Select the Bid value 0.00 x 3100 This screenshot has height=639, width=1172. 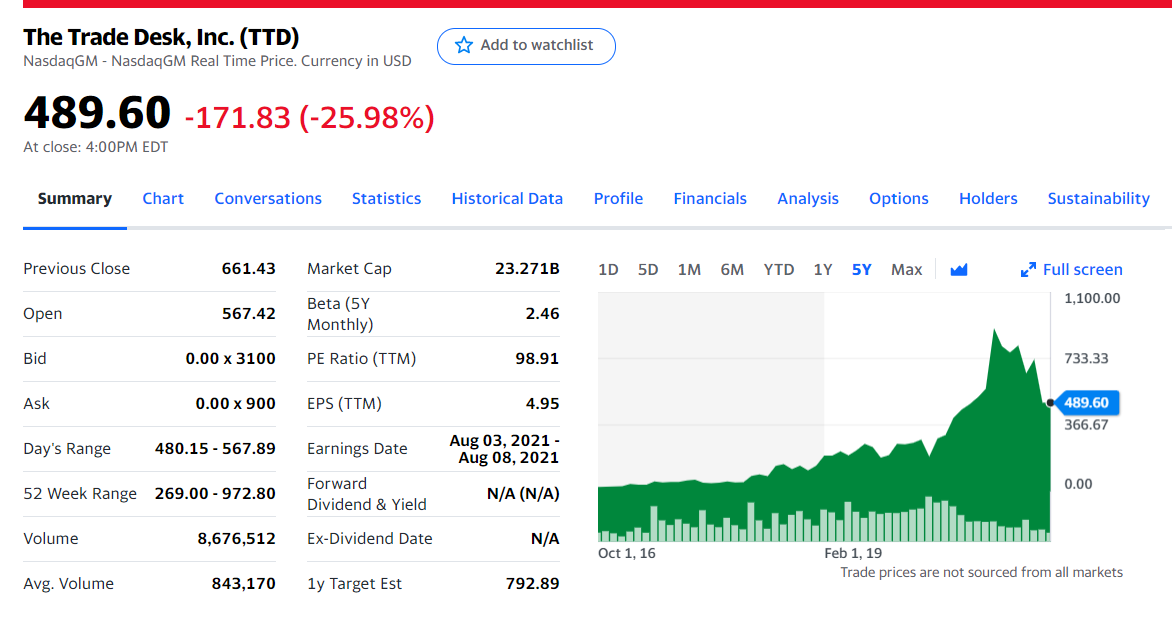pyautogui.click(x=230, y=359)
